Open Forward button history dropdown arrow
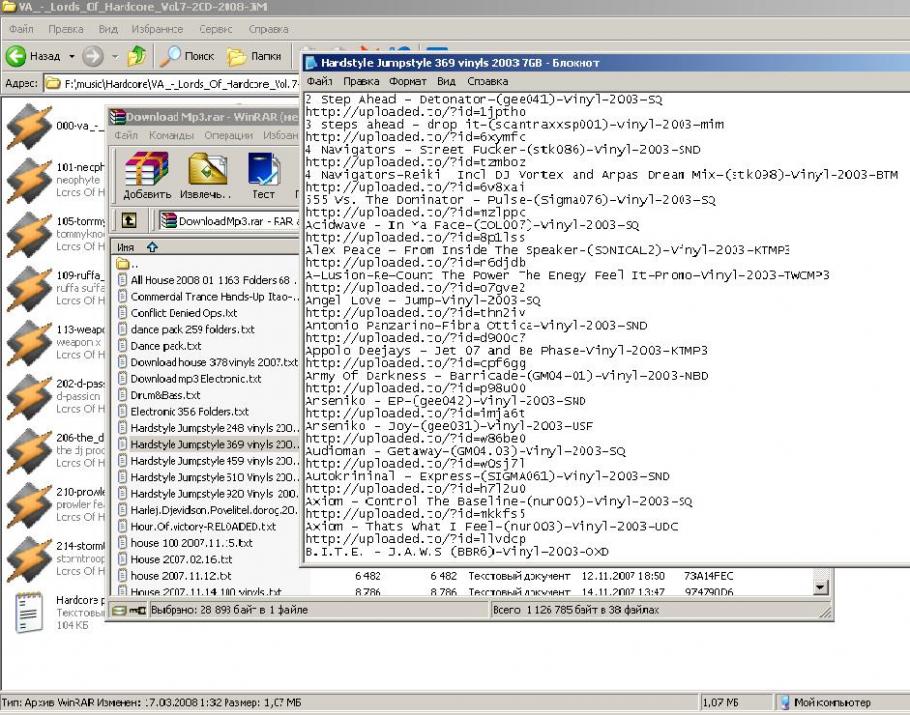910x715 pixels. click(x=115, y=57)
